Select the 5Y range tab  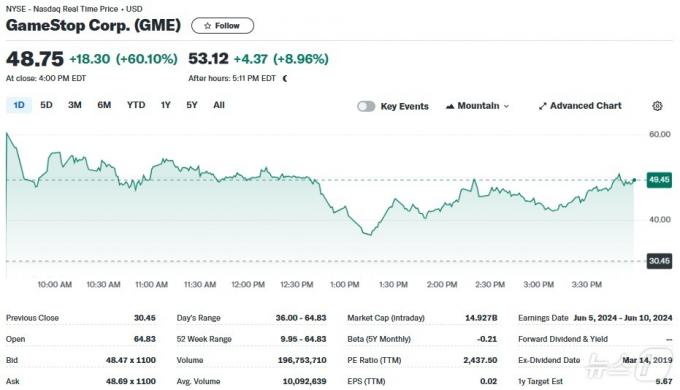coord(192,105)
